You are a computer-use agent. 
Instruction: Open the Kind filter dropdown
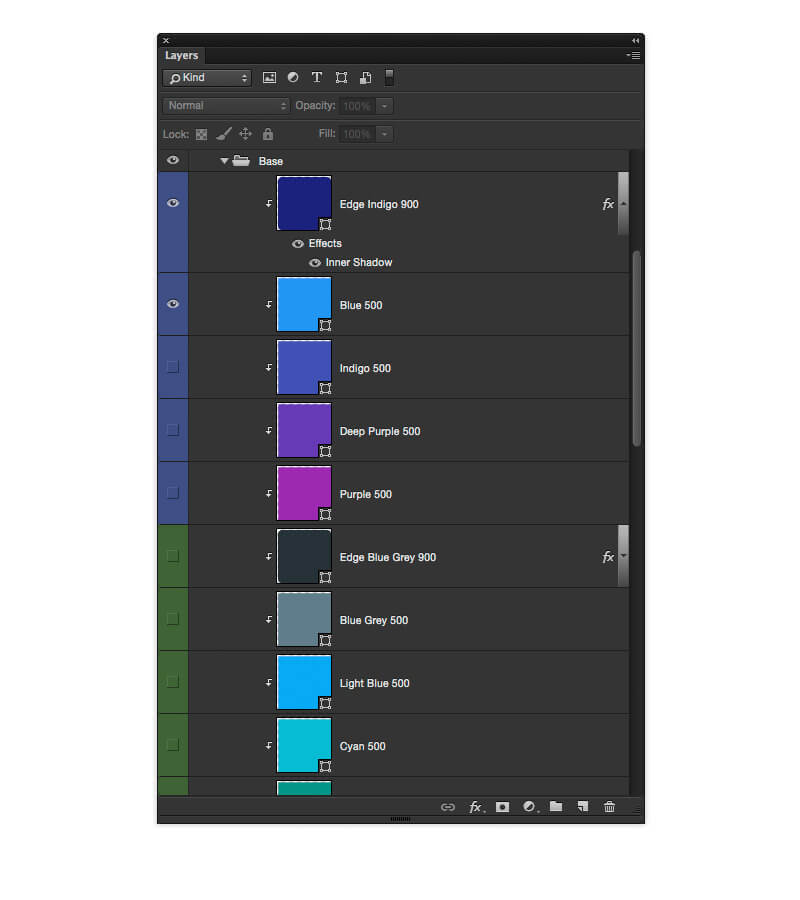207,78
